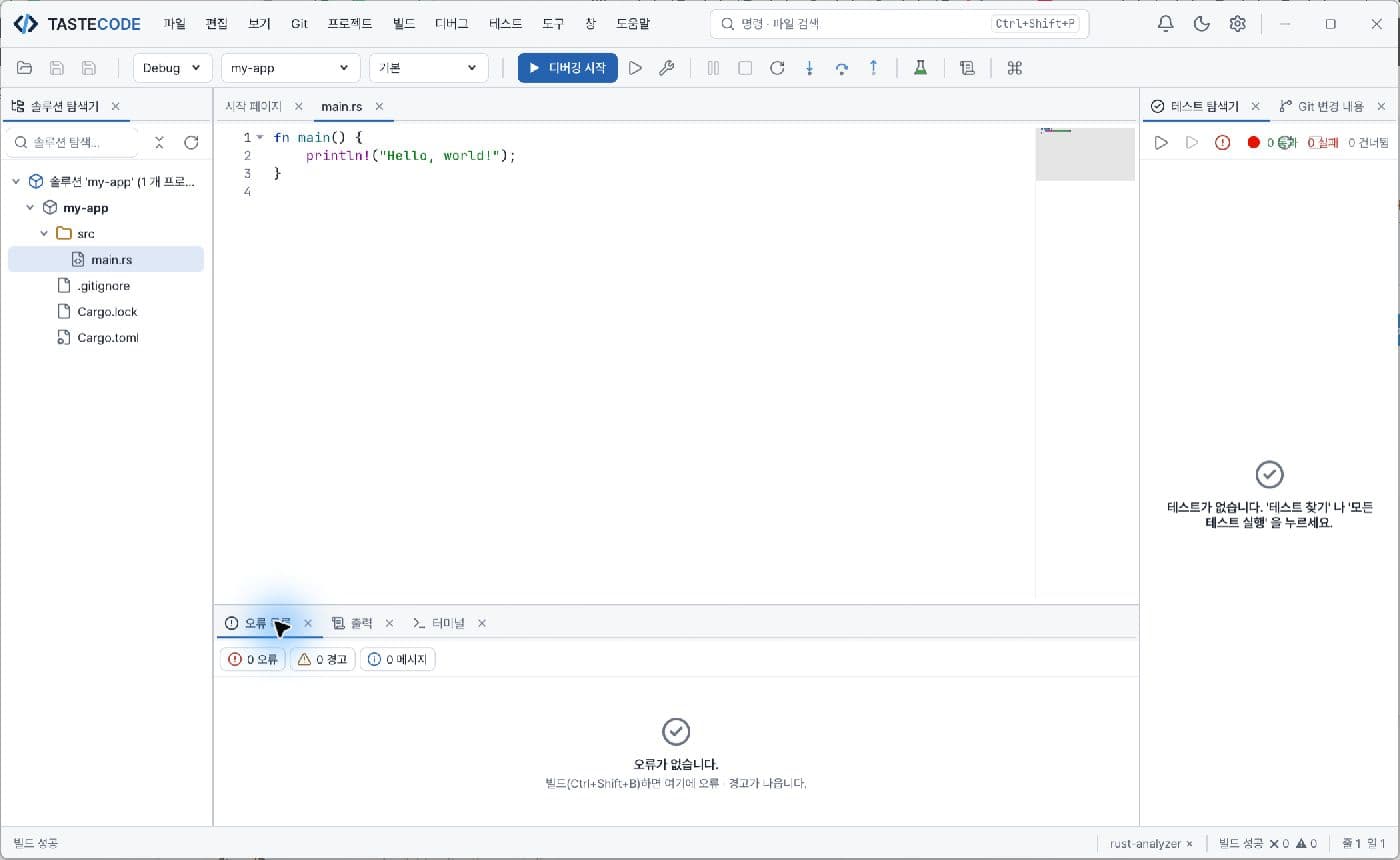Click the open folder toolbar icon

point(24,68)
